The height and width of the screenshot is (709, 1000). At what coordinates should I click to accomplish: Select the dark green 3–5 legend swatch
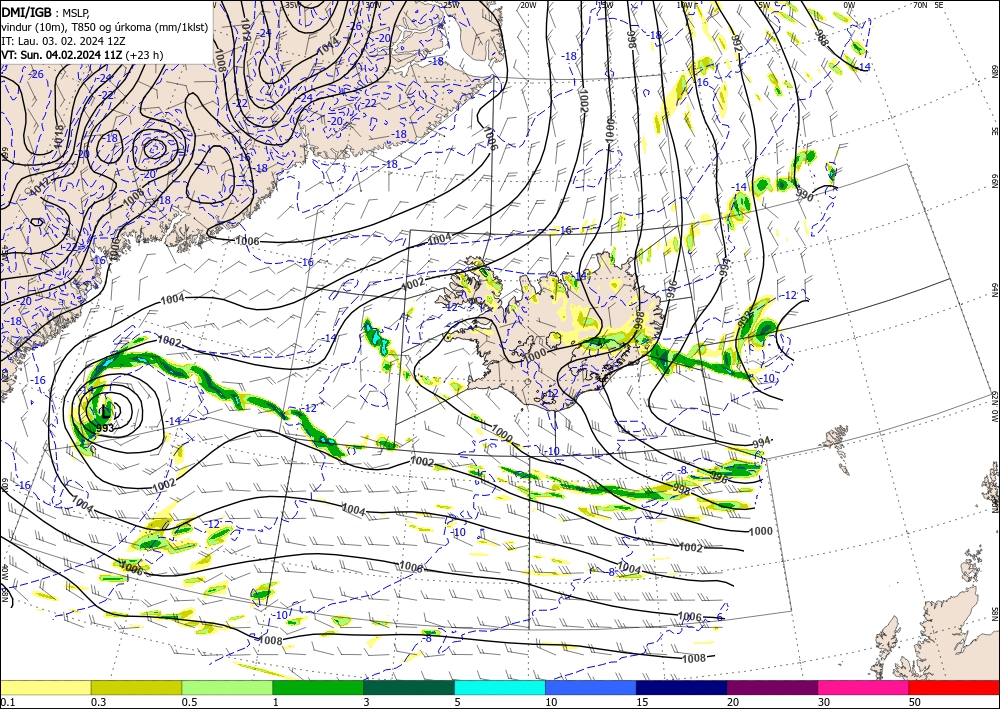point(409,687)
